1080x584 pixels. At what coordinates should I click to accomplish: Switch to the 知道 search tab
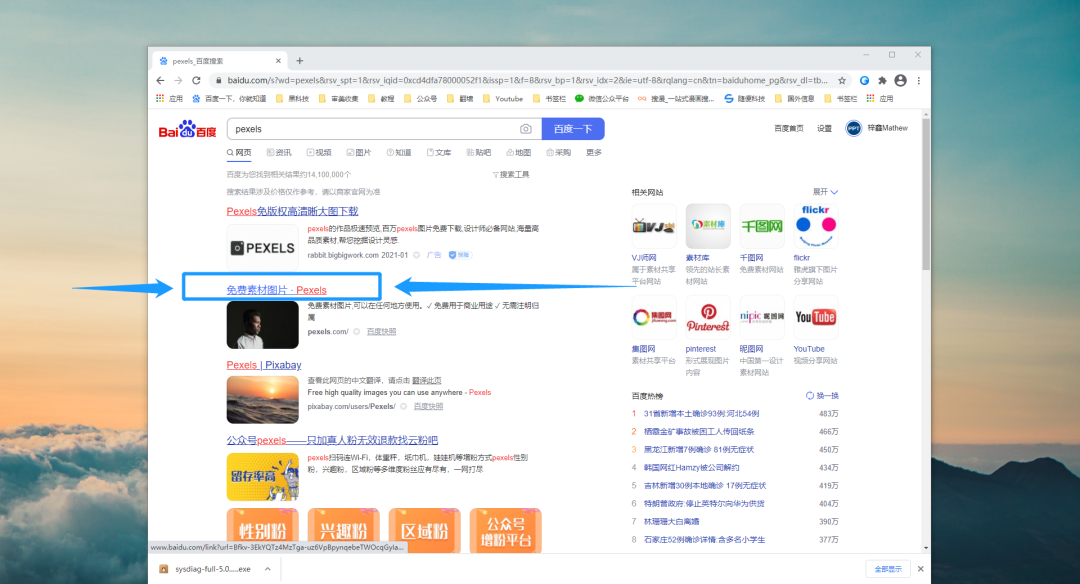click(399, 152)
